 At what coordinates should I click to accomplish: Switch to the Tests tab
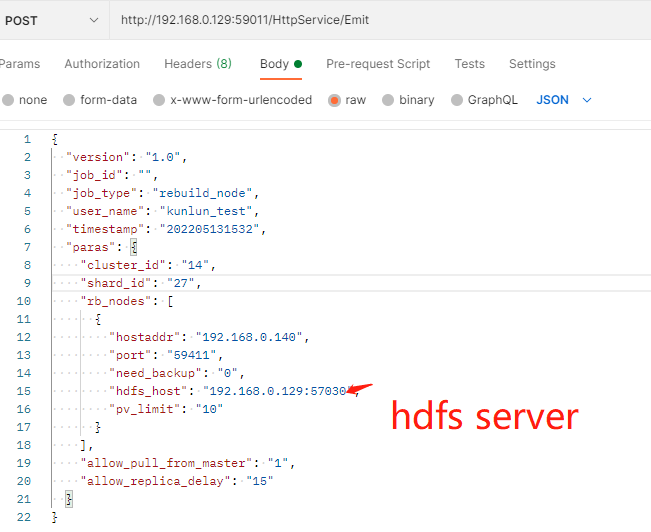[x=470, y=64]
